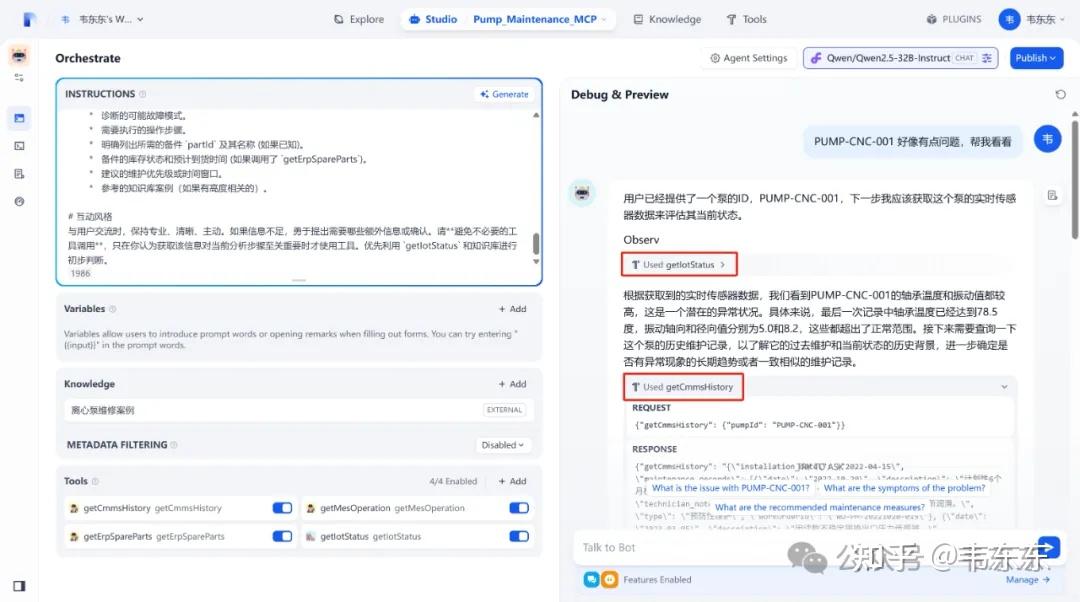The image size is (1080, 602).
Task: Toggle the getMesOperation tool switch
Action: [x=519, y=508]
